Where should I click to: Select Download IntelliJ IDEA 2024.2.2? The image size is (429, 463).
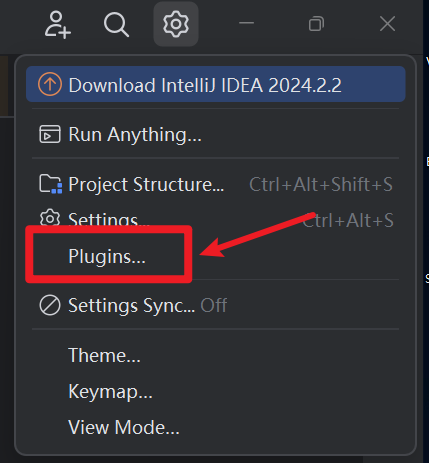[216, 84]
